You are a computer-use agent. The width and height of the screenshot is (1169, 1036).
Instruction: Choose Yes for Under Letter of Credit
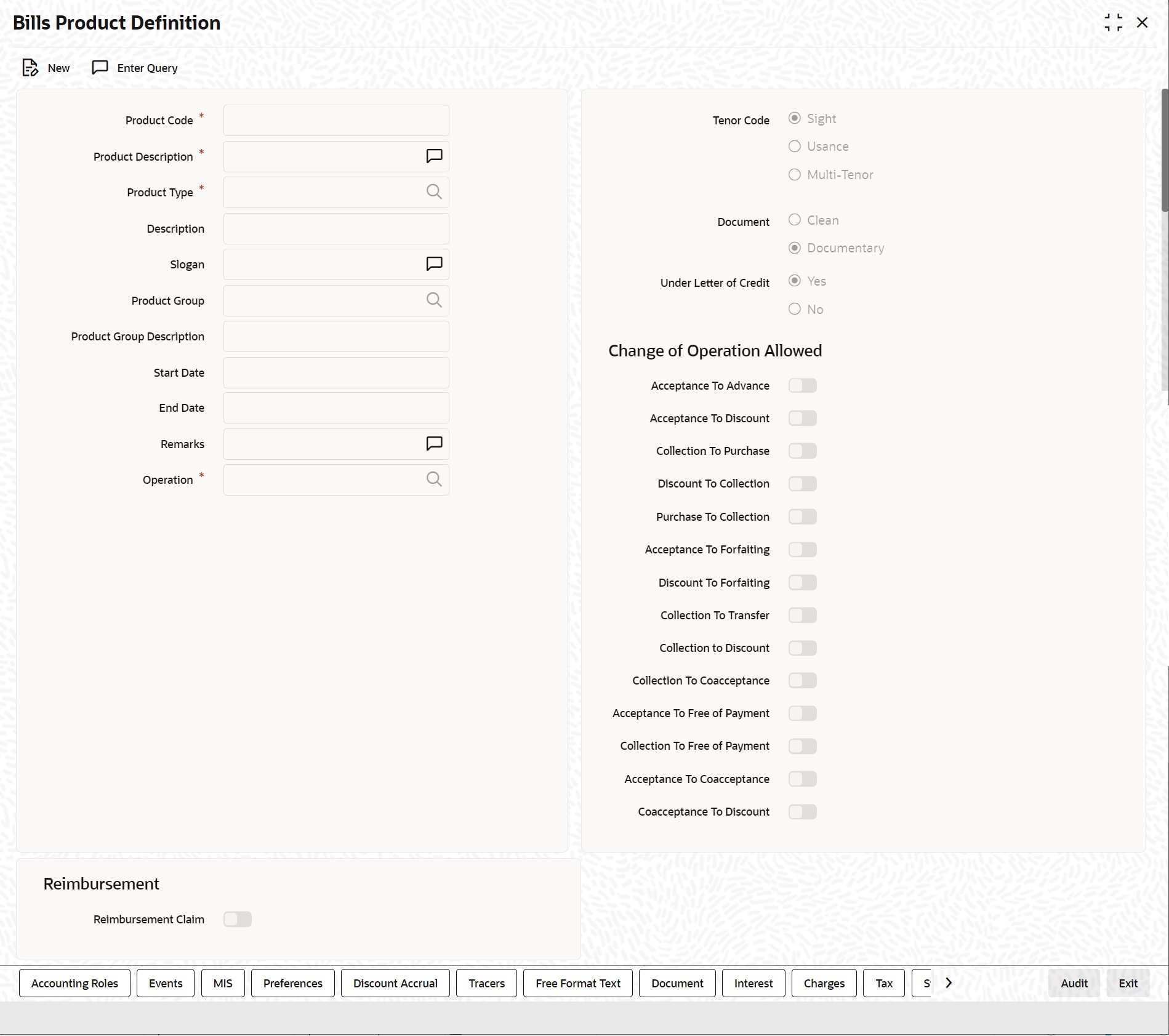[795, 281]
